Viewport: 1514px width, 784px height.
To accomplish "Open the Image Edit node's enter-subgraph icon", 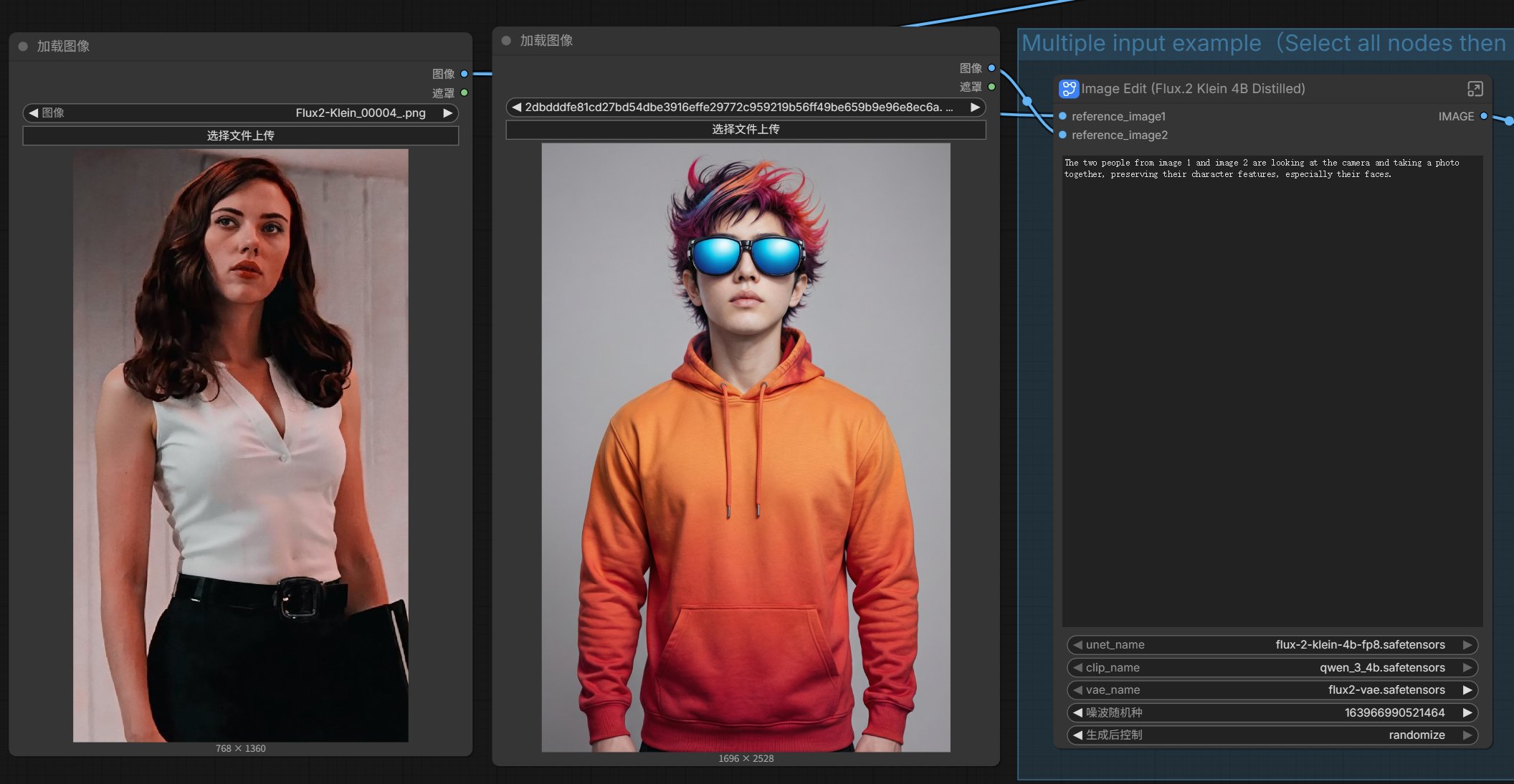I will pyautogui.click(x=1475, y=89).
